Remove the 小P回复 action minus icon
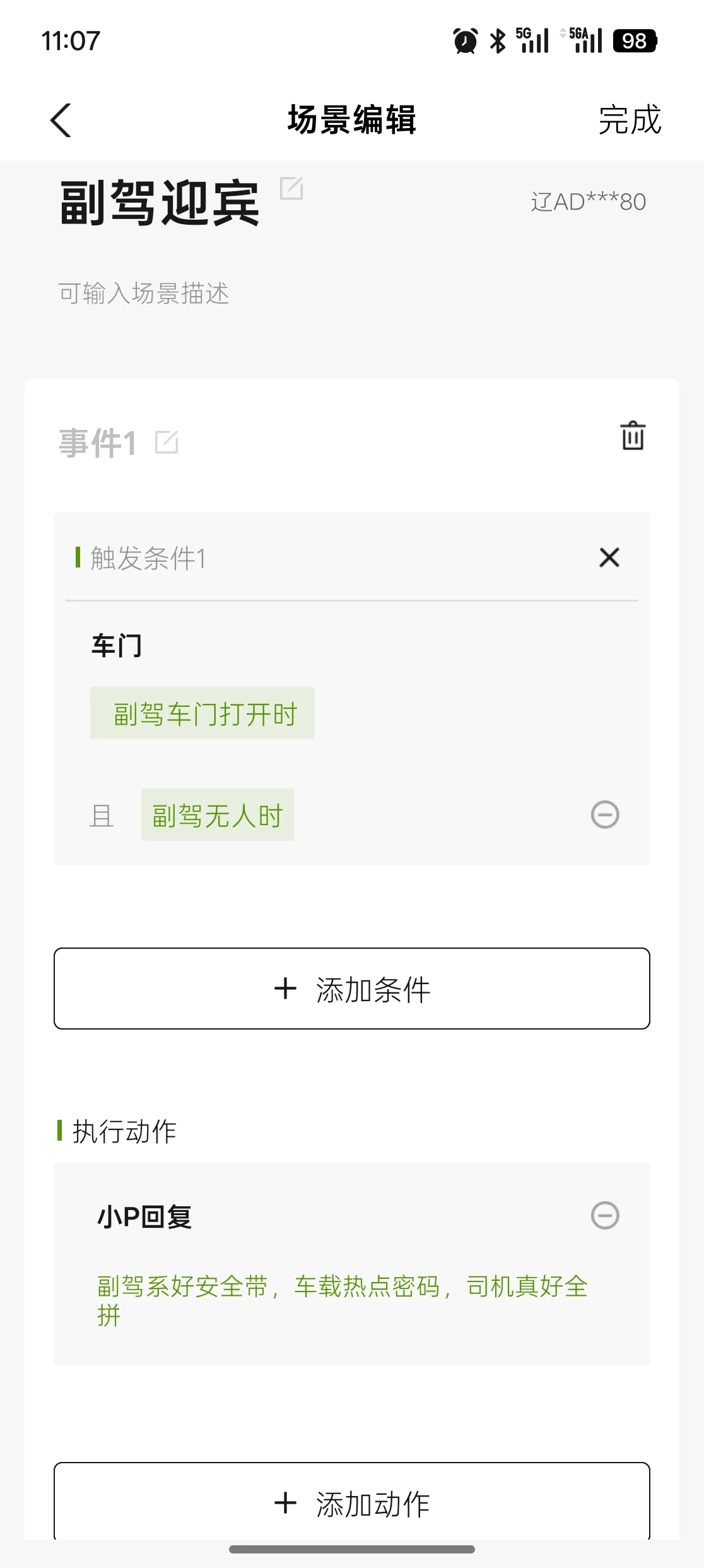This screenshot has width=704, height=1568. [605, 1215]
